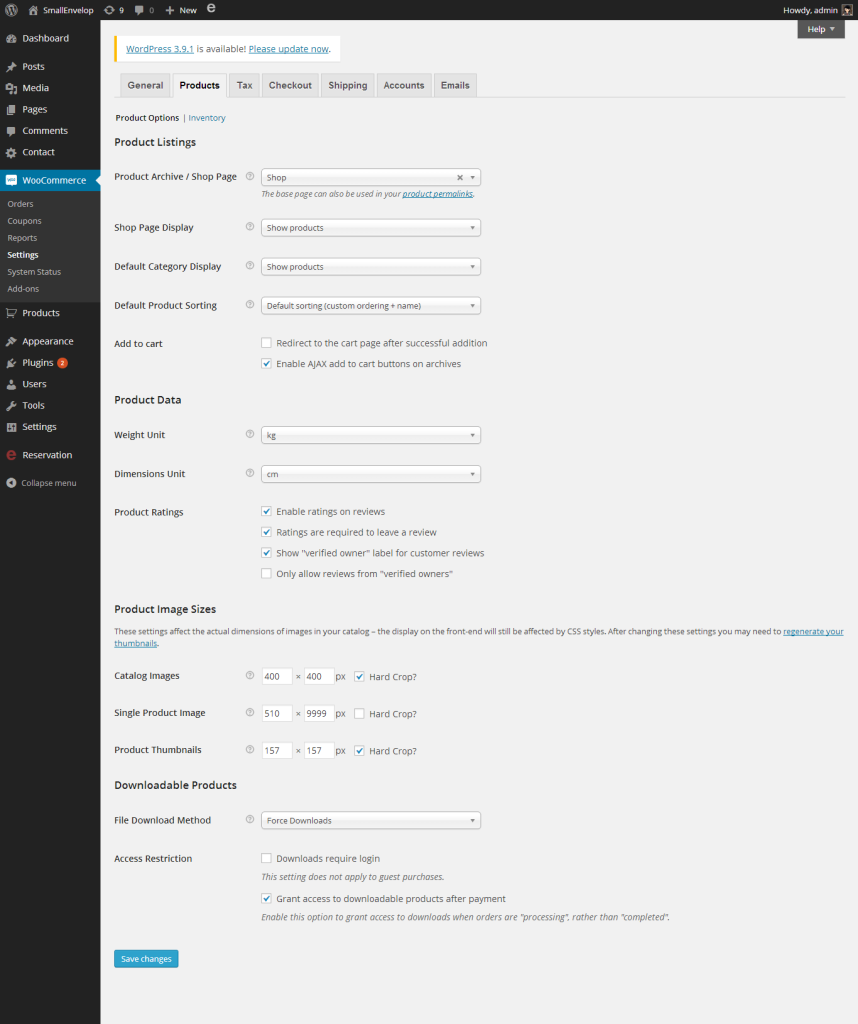Click the home icon beside SmallEnvelop
Screen dimensions: 858x1024
(33, 10)
